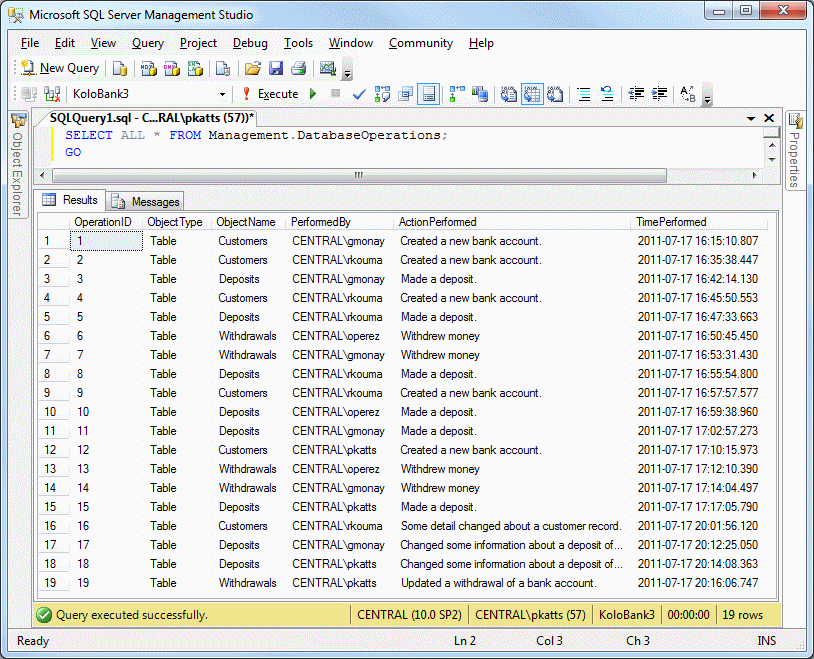Open the Edit menu
The image size is (814, 659).
65,43
